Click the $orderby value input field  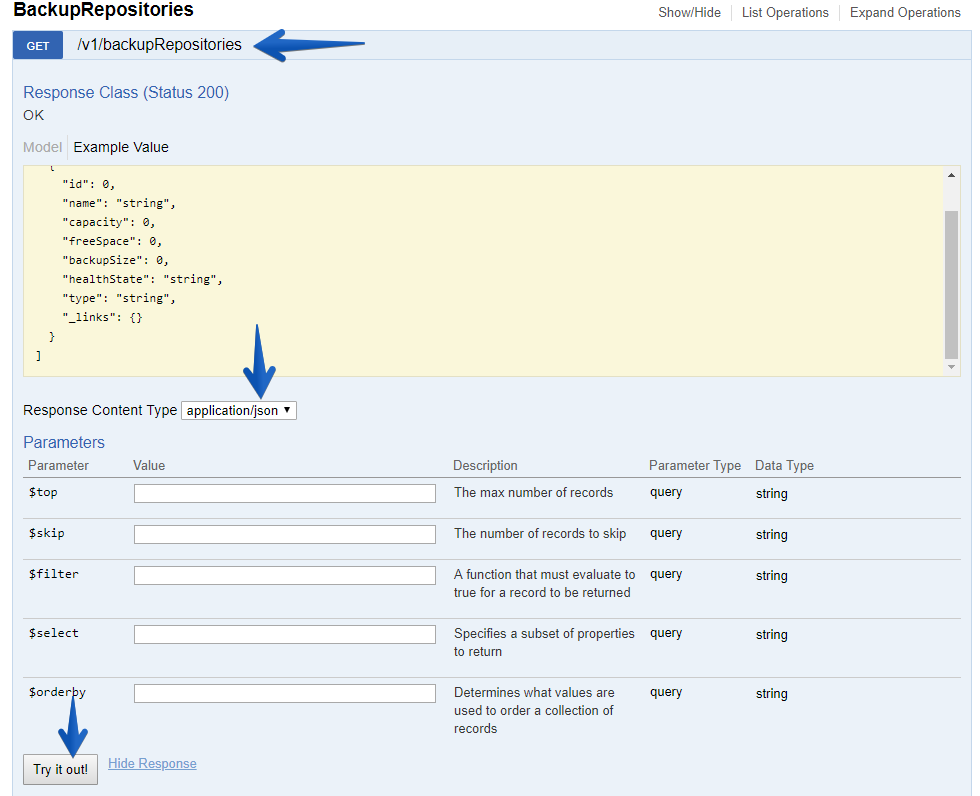tap(284, 694)
